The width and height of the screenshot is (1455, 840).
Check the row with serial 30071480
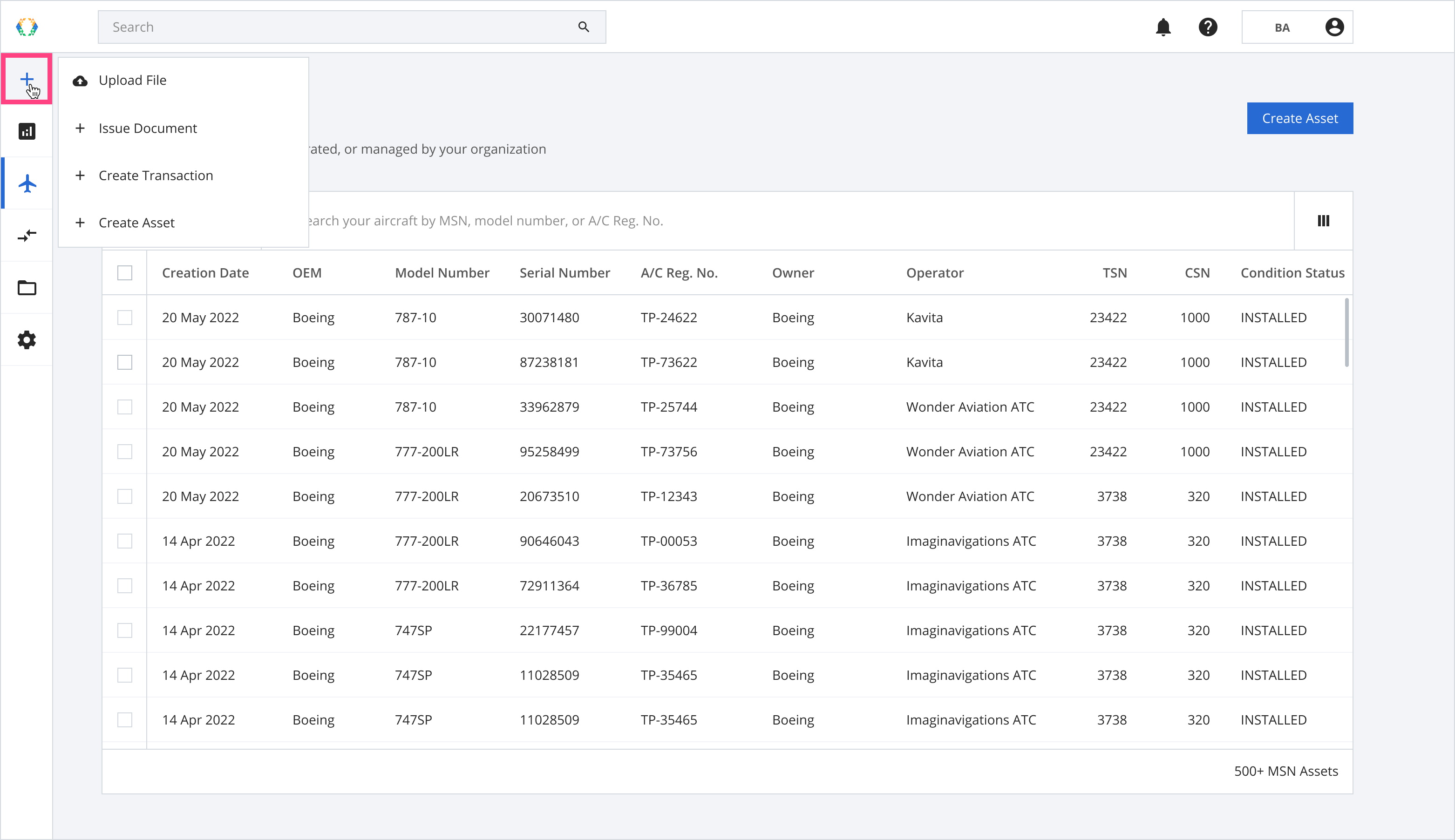pyautogui.click(x=125, y=317)
